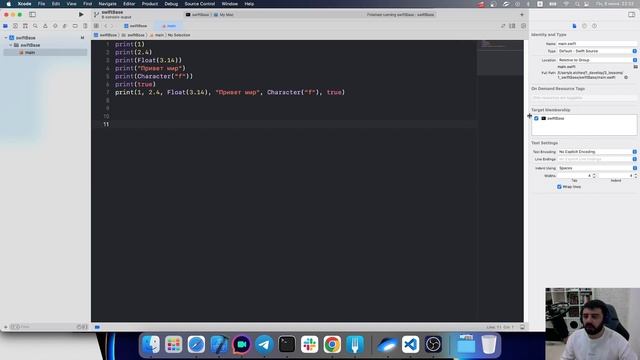Viewport: 640px width, 360px height.
Task: Open the Find navigator magnifier icon
Action: [x=35, y=26]
